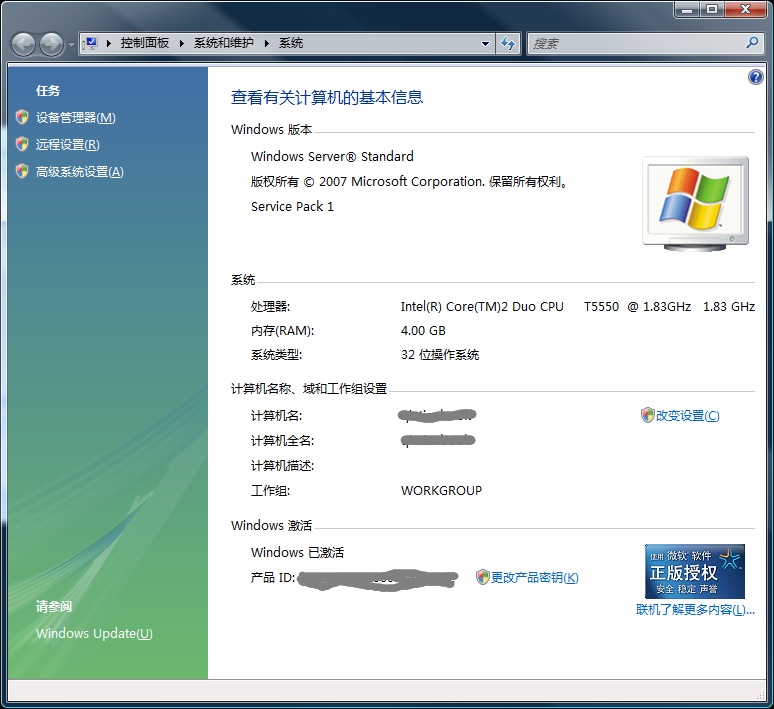Viewport: 774px width, 709px height.
Task: Click the WORKGROUP workgroup value
Action: [441, 491]
